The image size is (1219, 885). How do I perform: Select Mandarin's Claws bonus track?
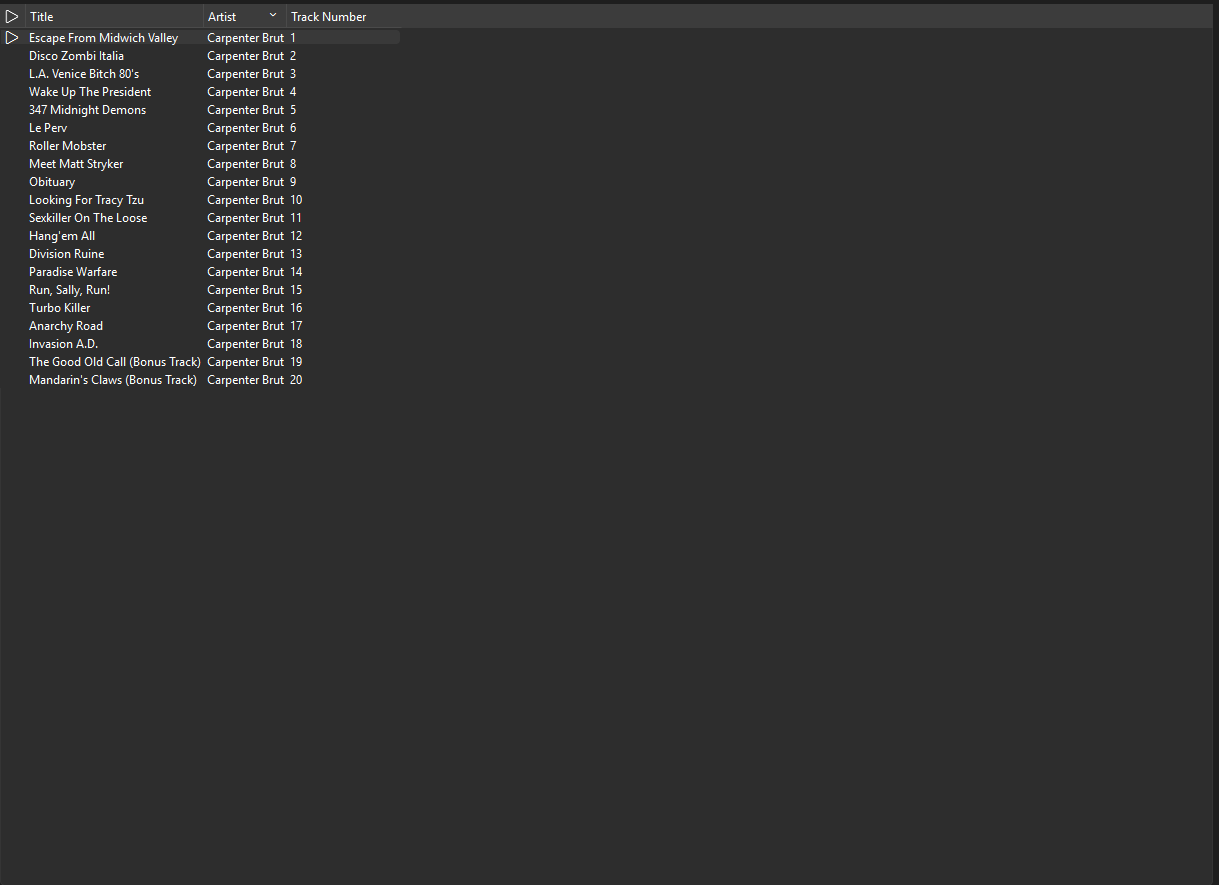(112, 380)
